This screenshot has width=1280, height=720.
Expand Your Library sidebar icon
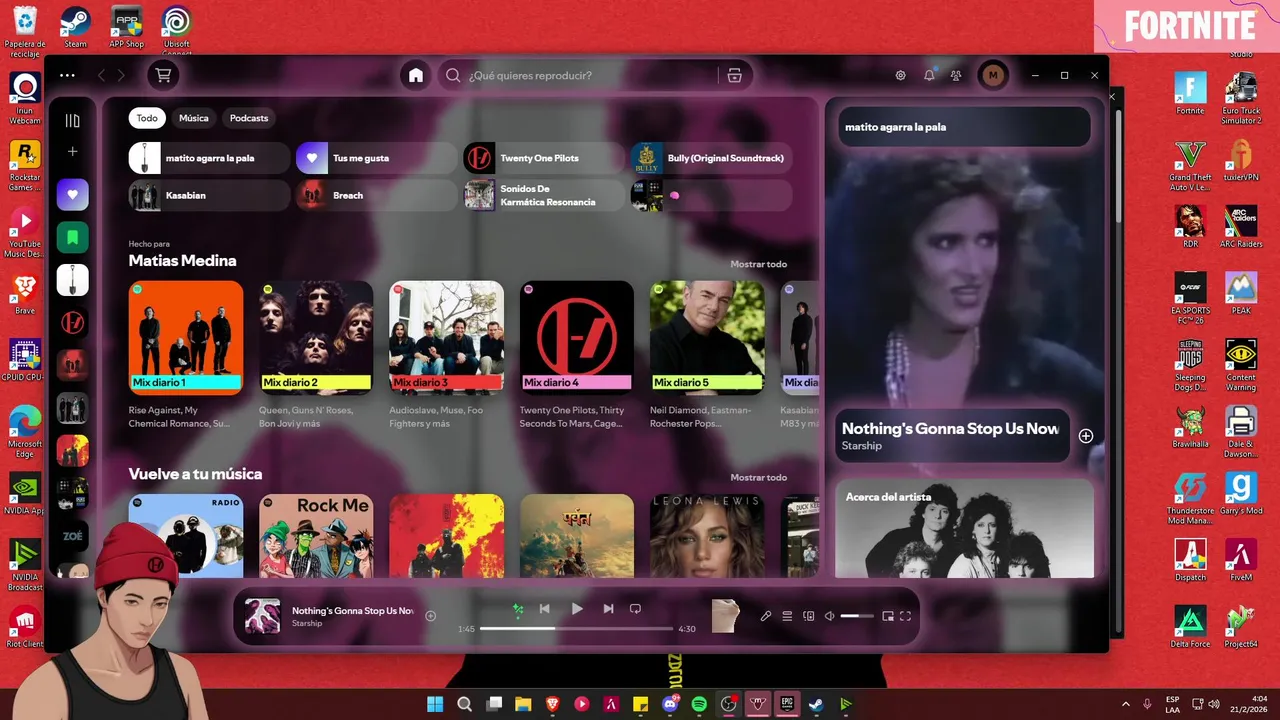coord(72,121)
